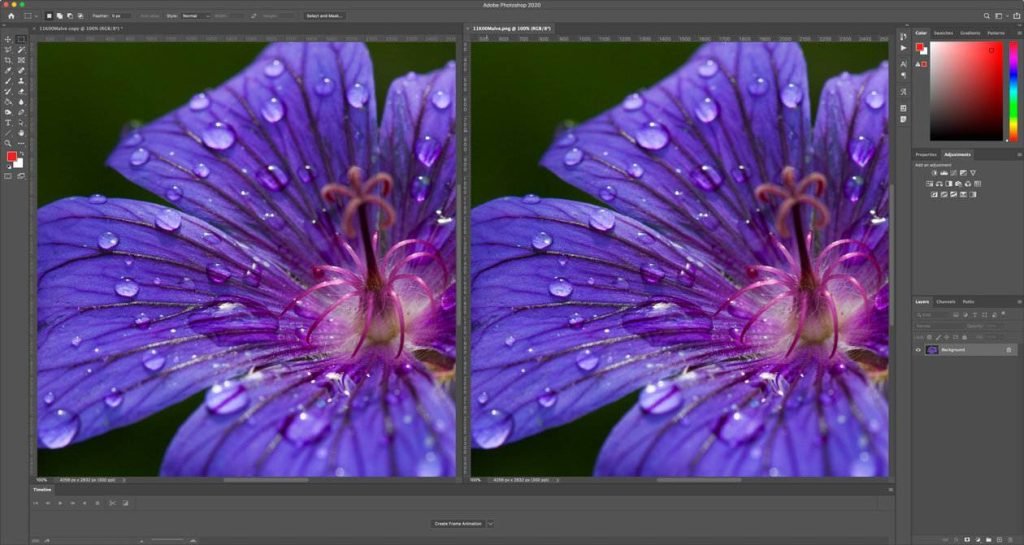
Task: Open the search icon at top right
Action: [x=987, y=16]
